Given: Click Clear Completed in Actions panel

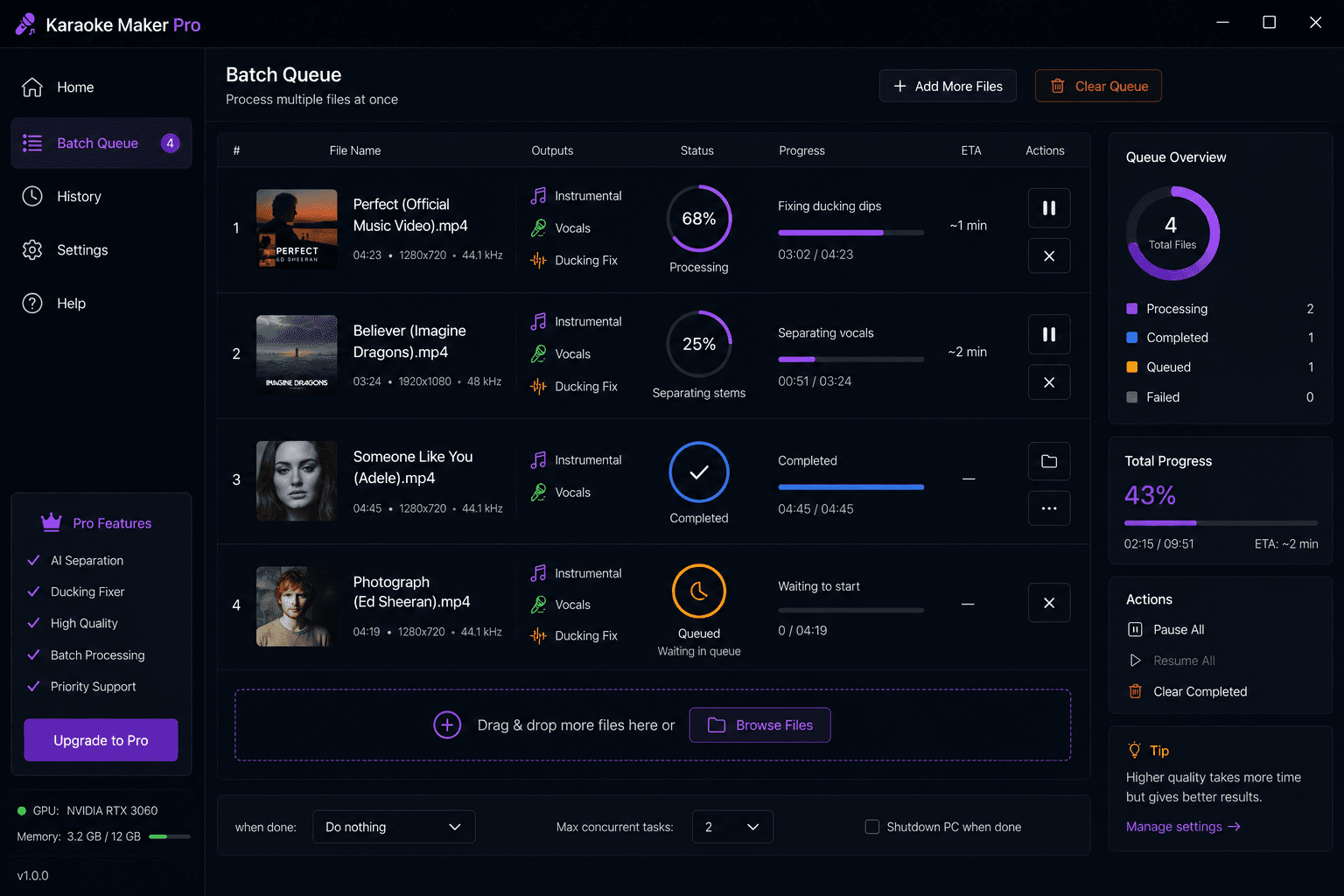Looking at the screenshot, I should [1186, 691].
